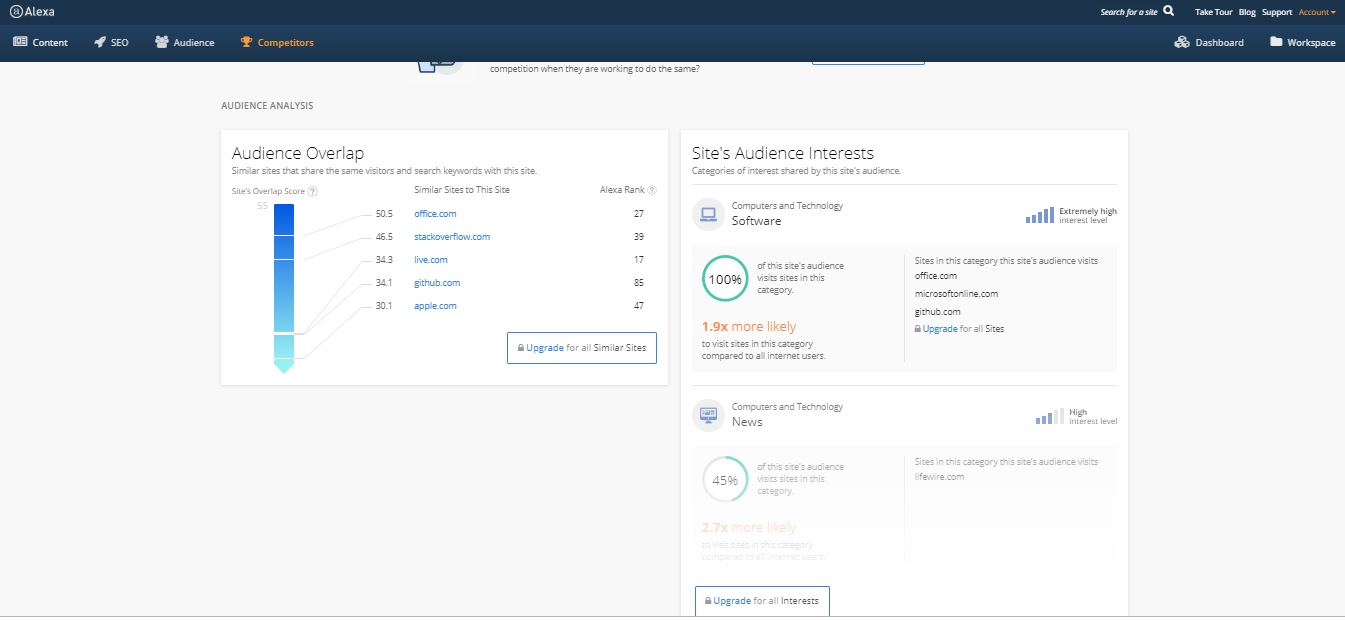Click Alexa Rank value 85
The height and width of the screenshot is (620, 1345).
coord(638,283)
